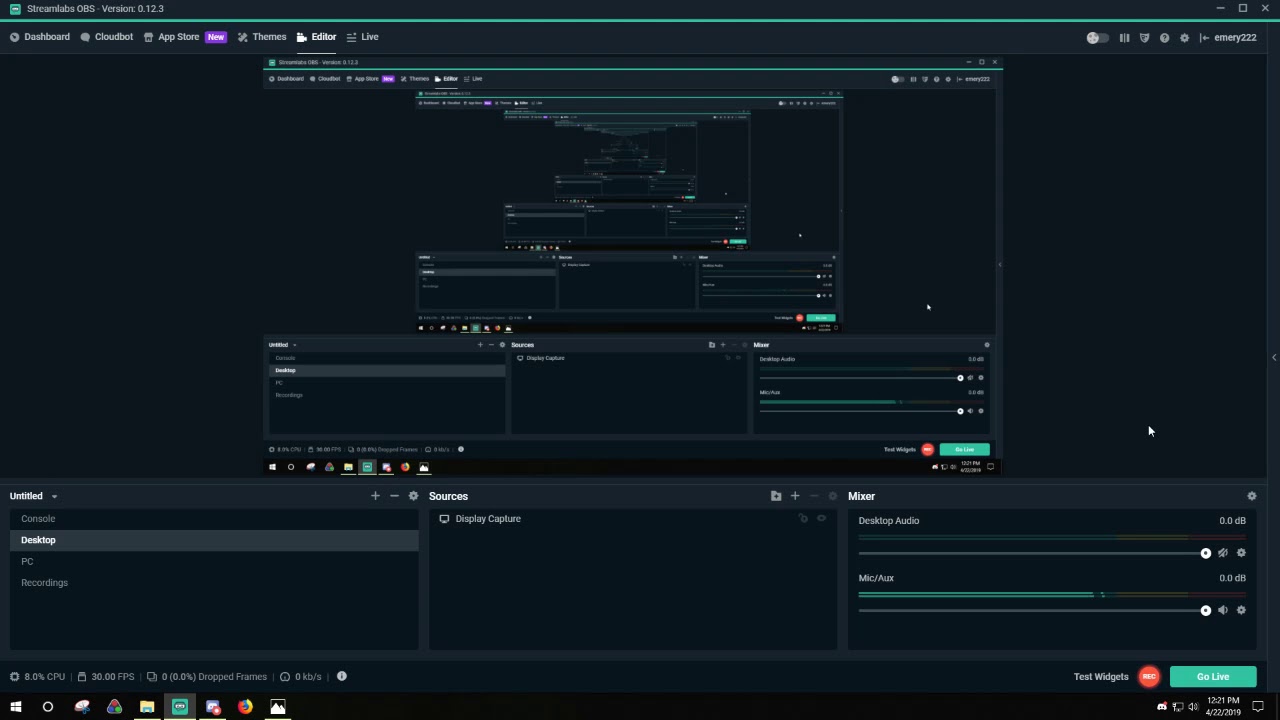Screen dimensions: 1280x720
Task: Select the PC scene
Action: point(214,561)
